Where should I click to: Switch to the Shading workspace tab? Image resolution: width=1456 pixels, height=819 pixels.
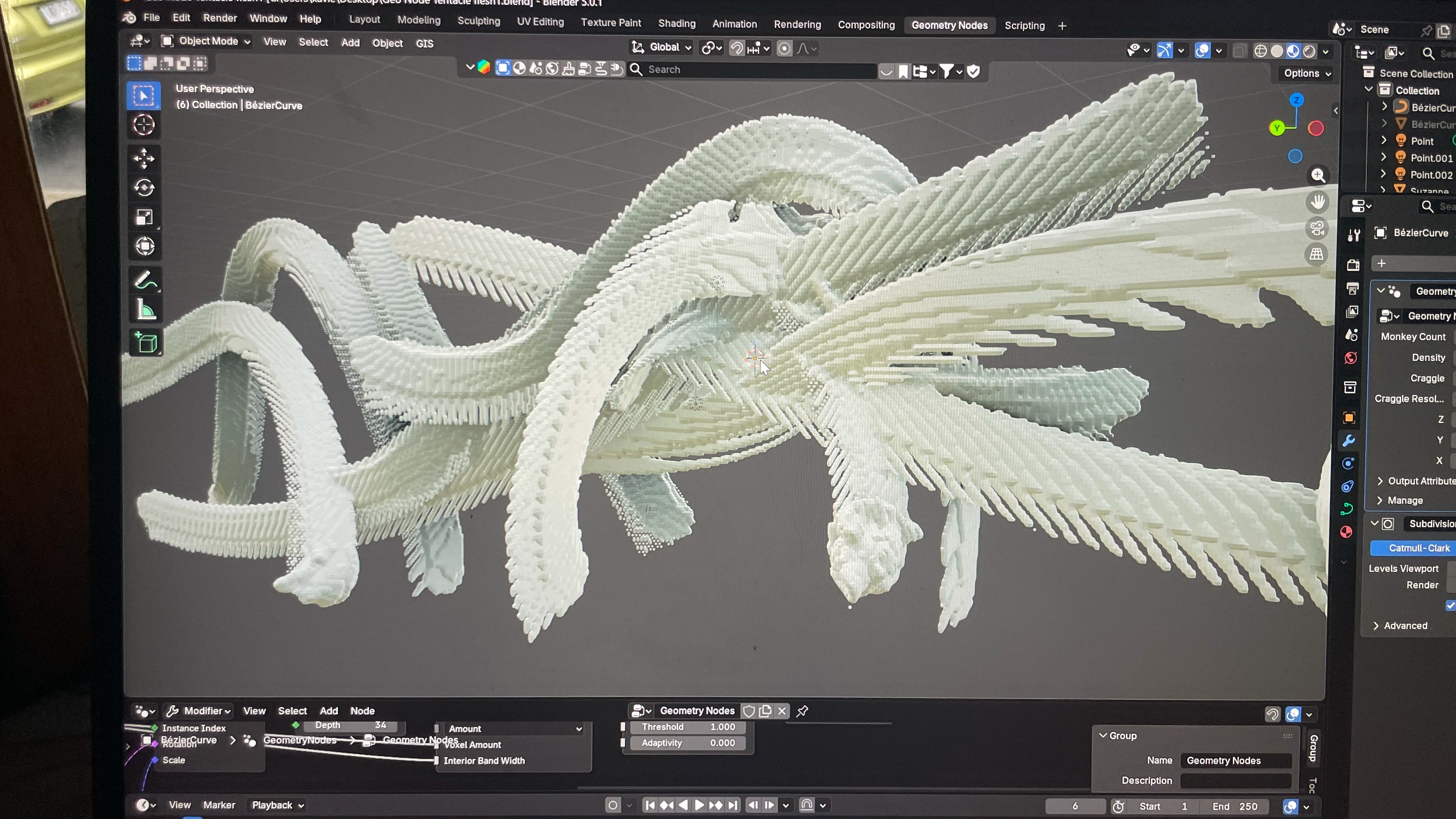tap(676, 23)
